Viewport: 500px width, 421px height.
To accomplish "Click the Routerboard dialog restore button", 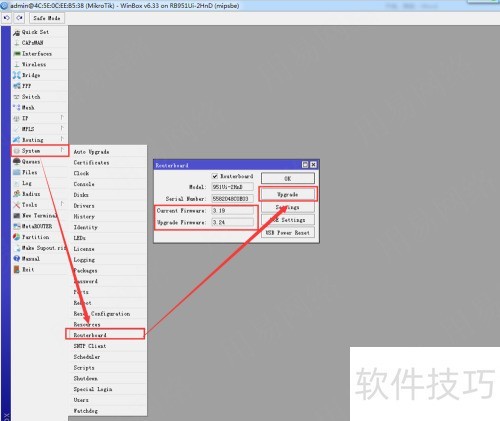I will click(305, 165).
